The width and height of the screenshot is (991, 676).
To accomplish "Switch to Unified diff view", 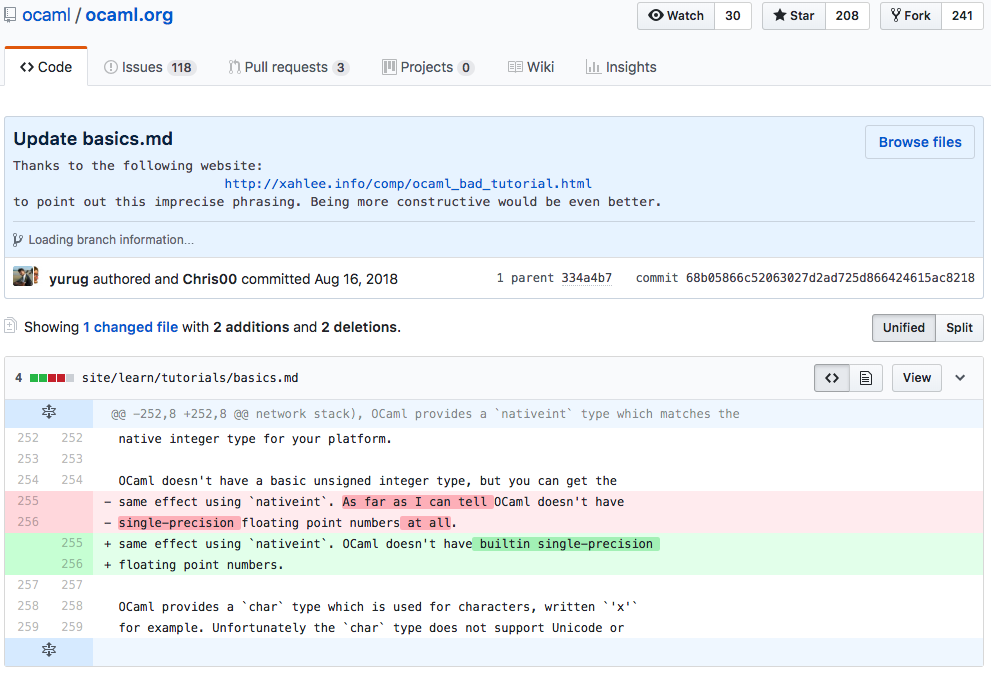I will (904, 327).
